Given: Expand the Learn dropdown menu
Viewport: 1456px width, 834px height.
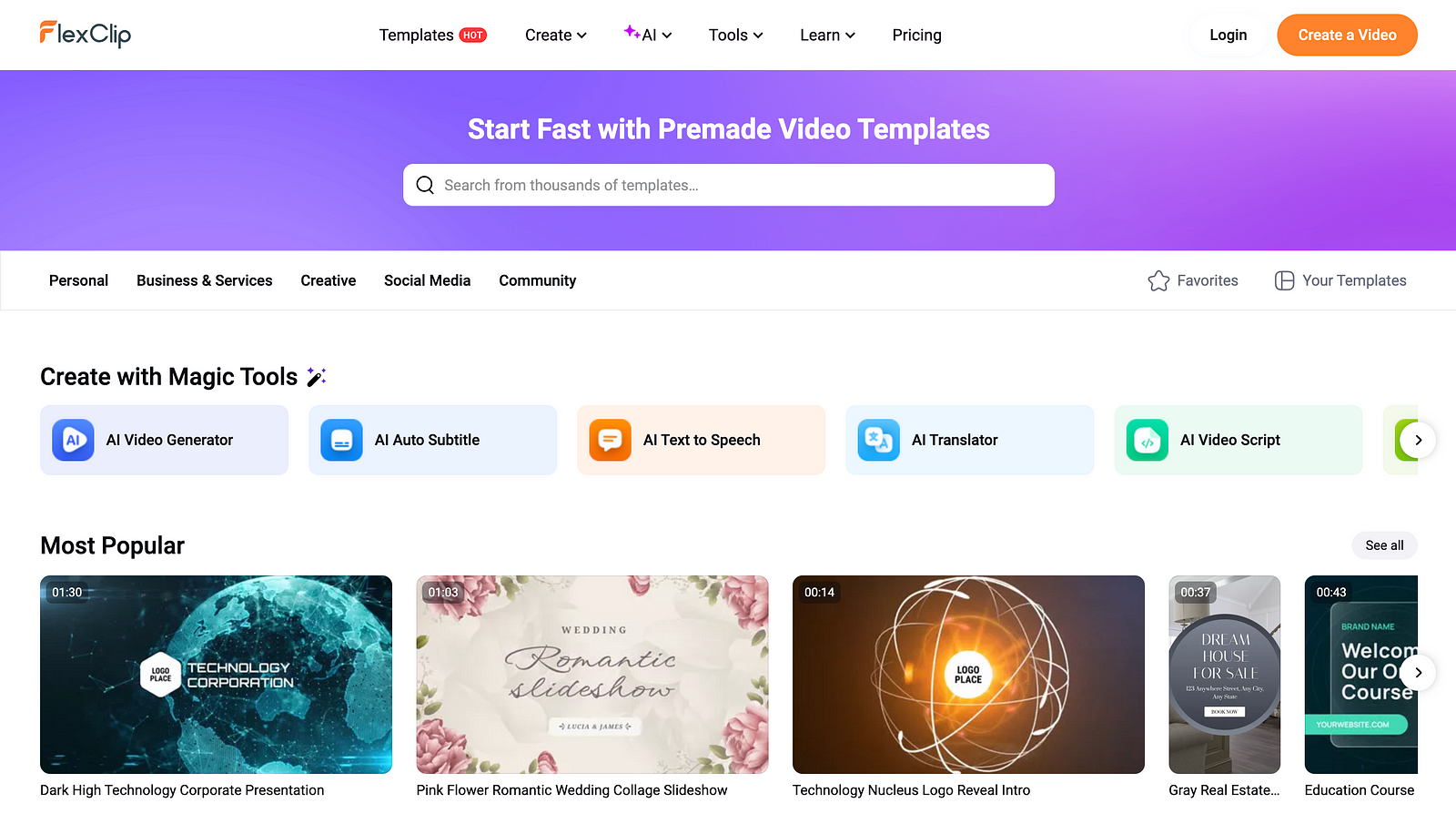Looking at the screenshot, I should 828,35.
